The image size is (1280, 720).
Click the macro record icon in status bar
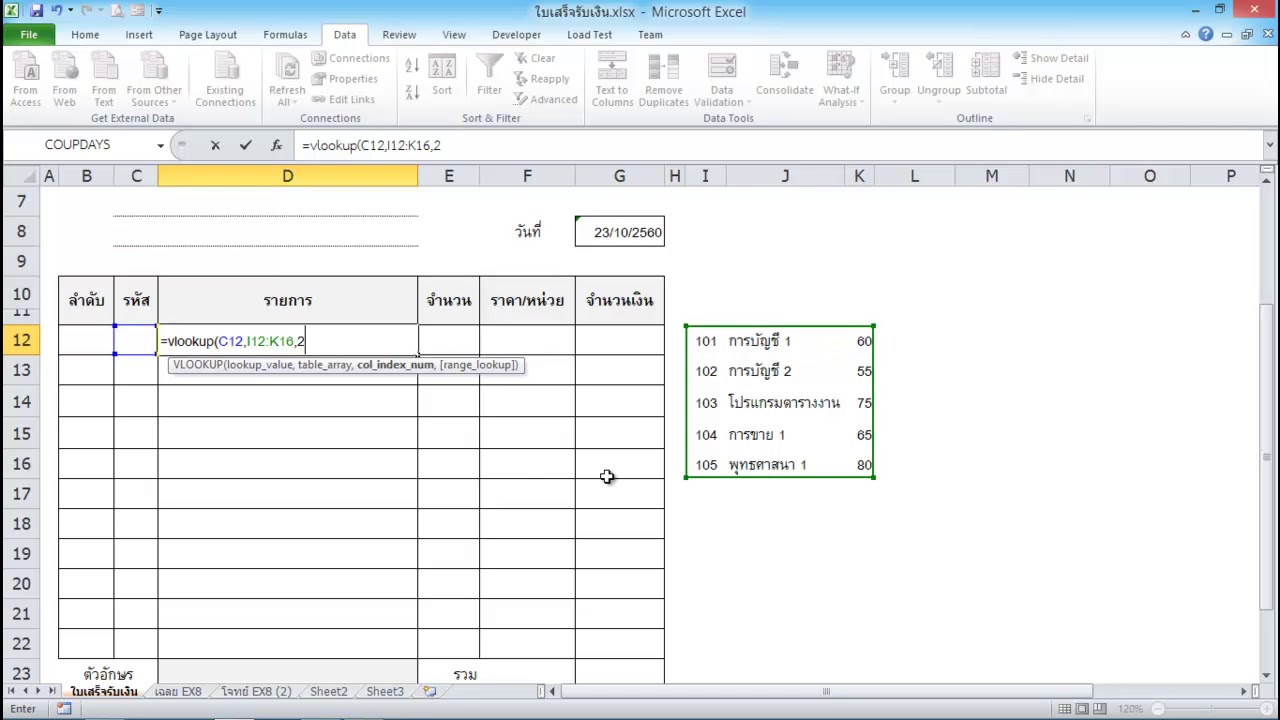click(x=64, y=709)
